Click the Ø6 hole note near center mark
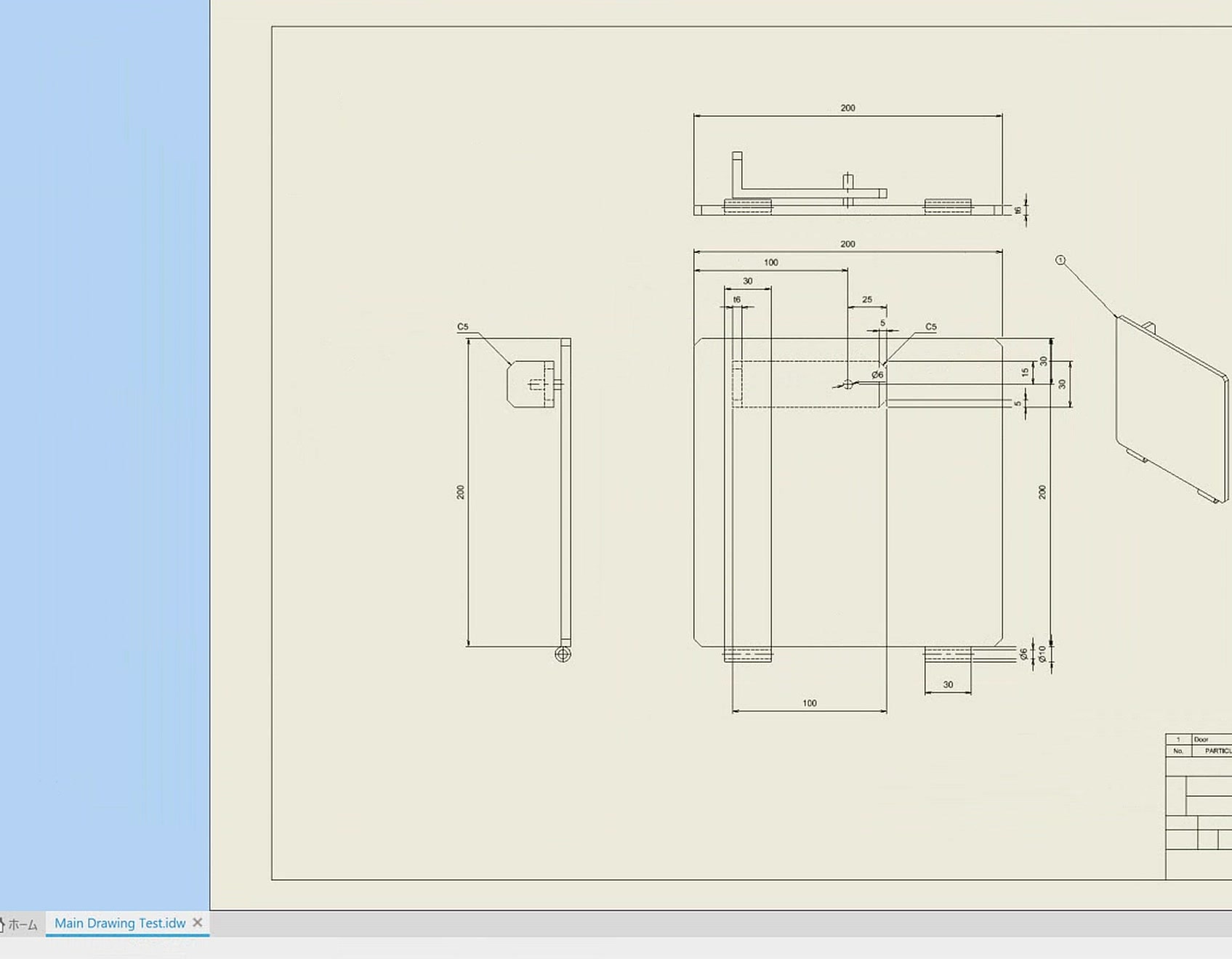This screenshot has width=1232, height=959. [x=877, y=375]
